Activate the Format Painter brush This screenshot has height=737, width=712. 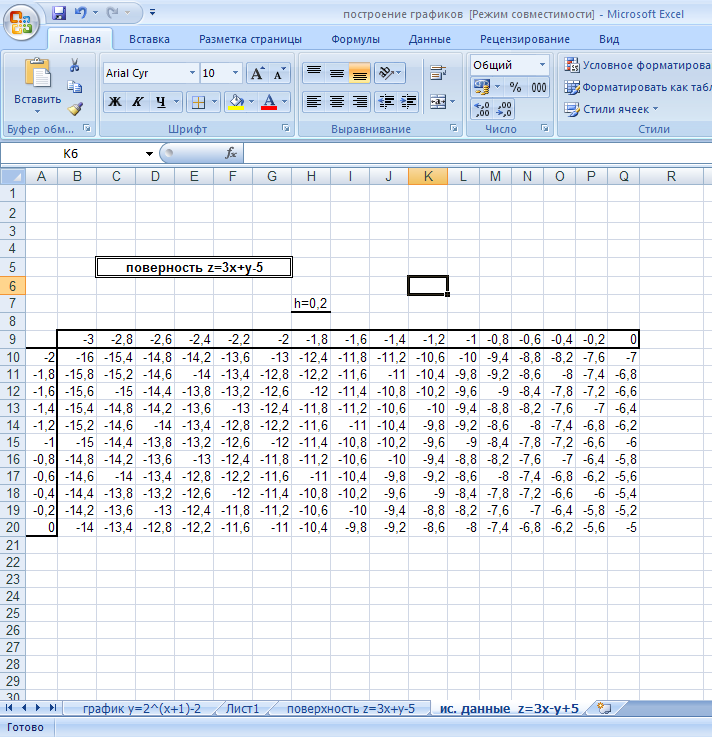(x=75, y=109)
